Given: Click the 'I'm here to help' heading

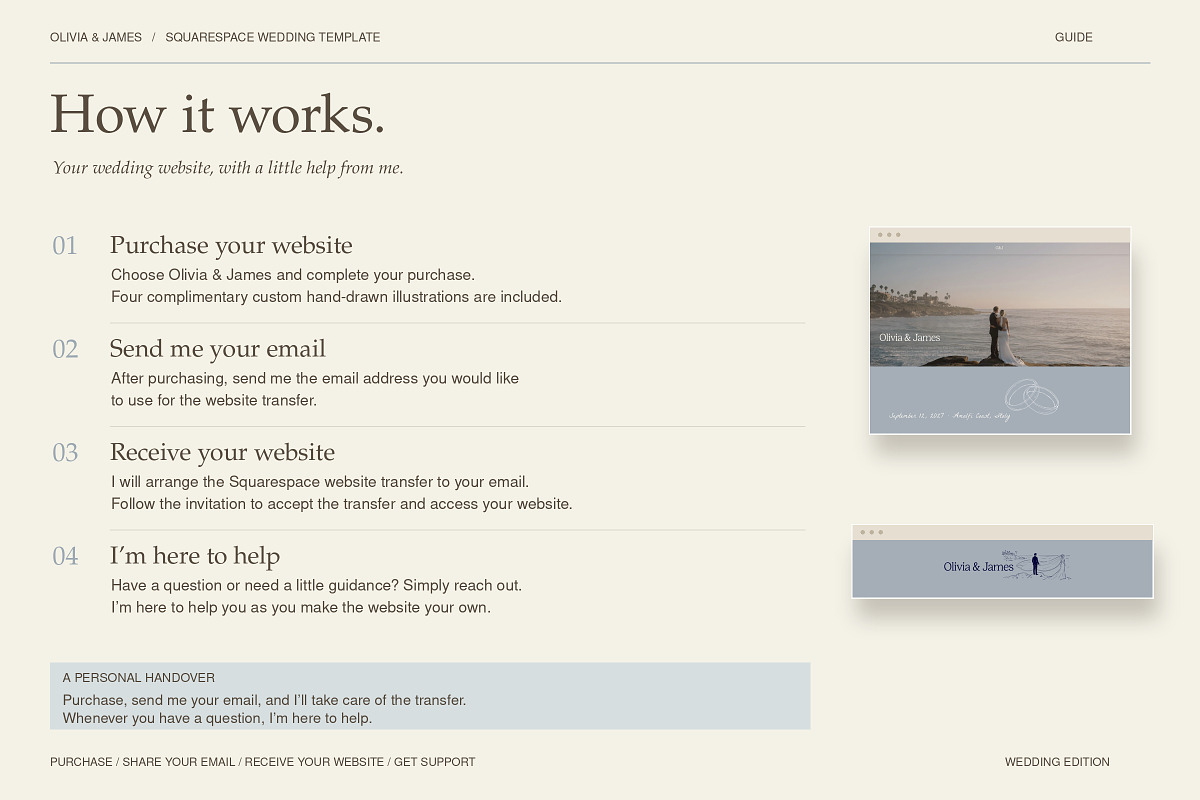Looking at the screenshot, I should tap(195, 555).
